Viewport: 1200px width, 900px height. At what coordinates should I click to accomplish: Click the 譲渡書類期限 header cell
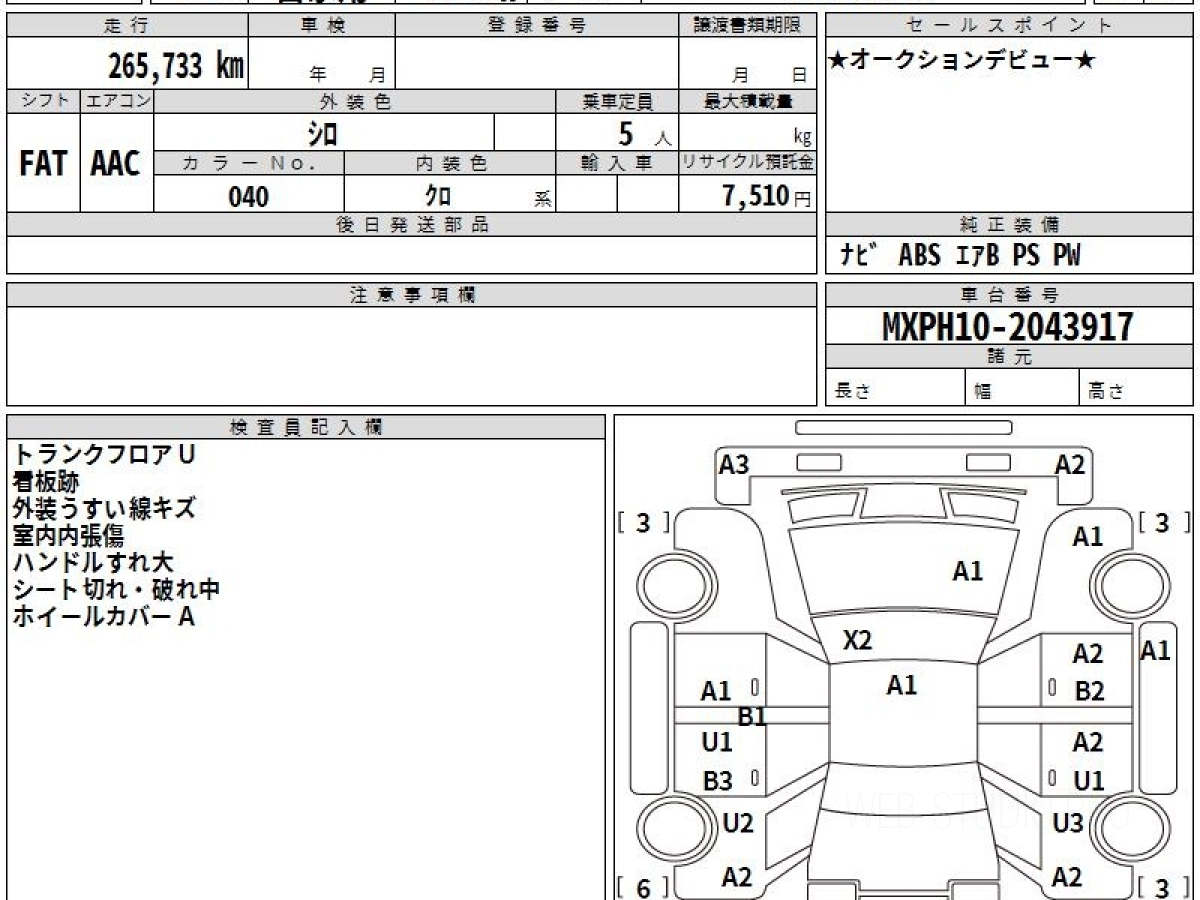(x=747, y=26)
